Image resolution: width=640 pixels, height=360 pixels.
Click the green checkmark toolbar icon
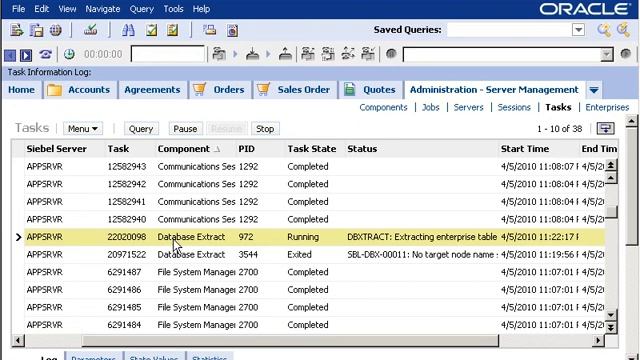[x=90, y=30]
